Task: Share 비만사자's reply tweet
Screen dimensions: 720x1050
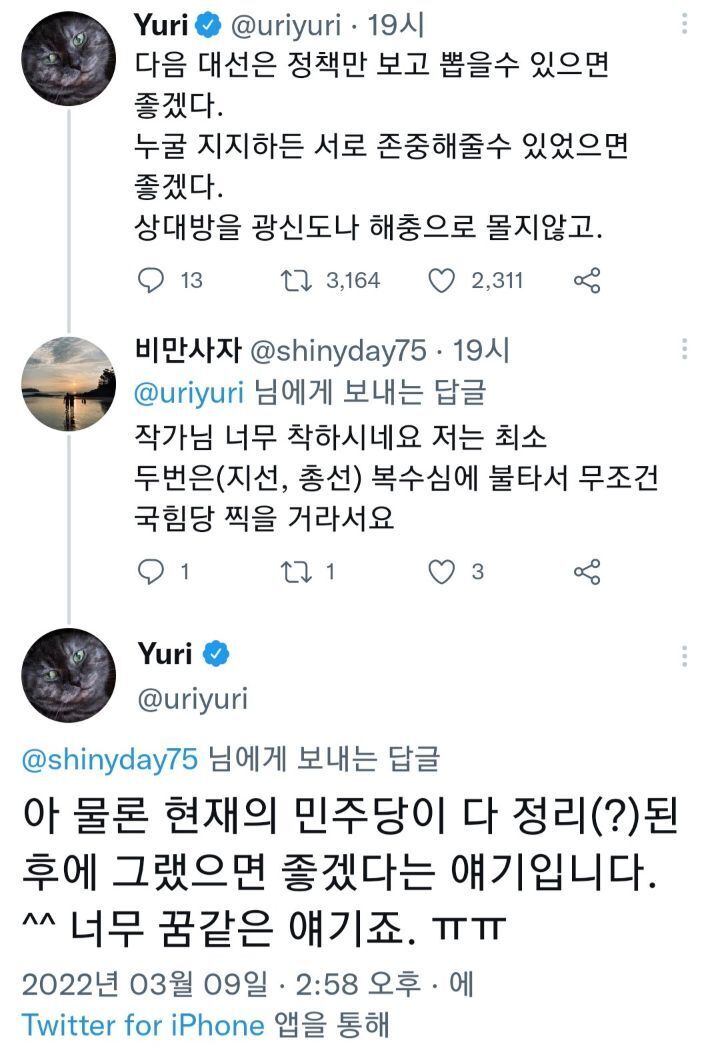Action: [x=587, y=571]
